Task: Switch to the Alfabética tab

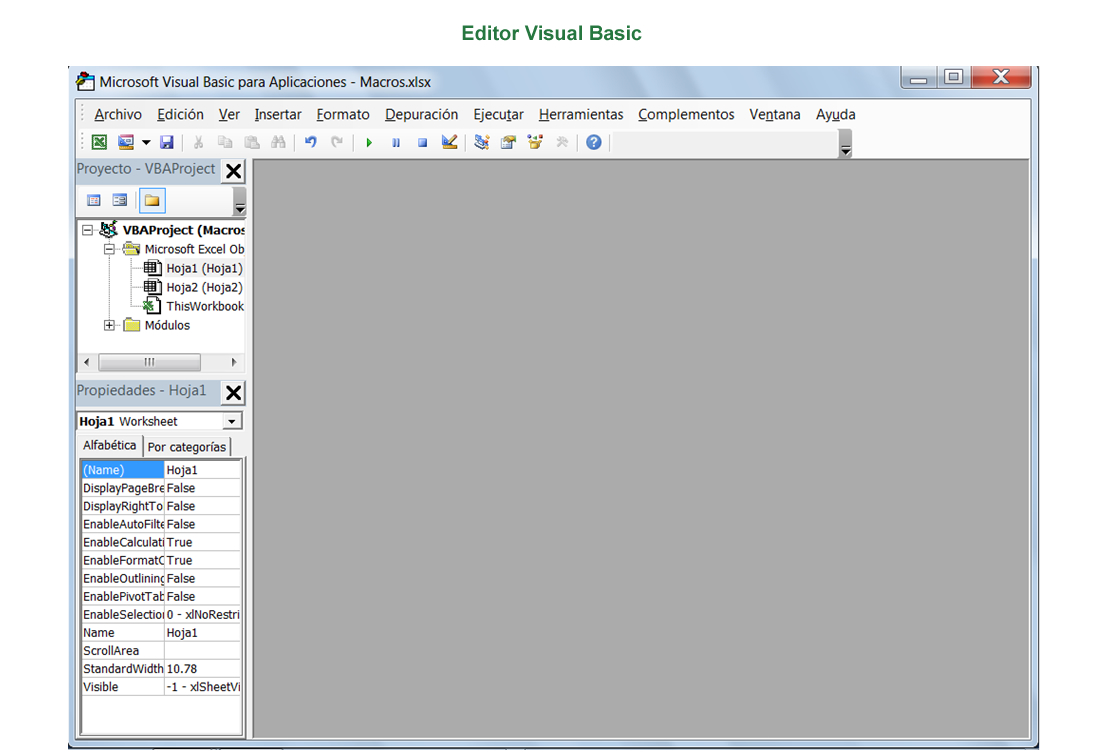Action: (109, 445)
